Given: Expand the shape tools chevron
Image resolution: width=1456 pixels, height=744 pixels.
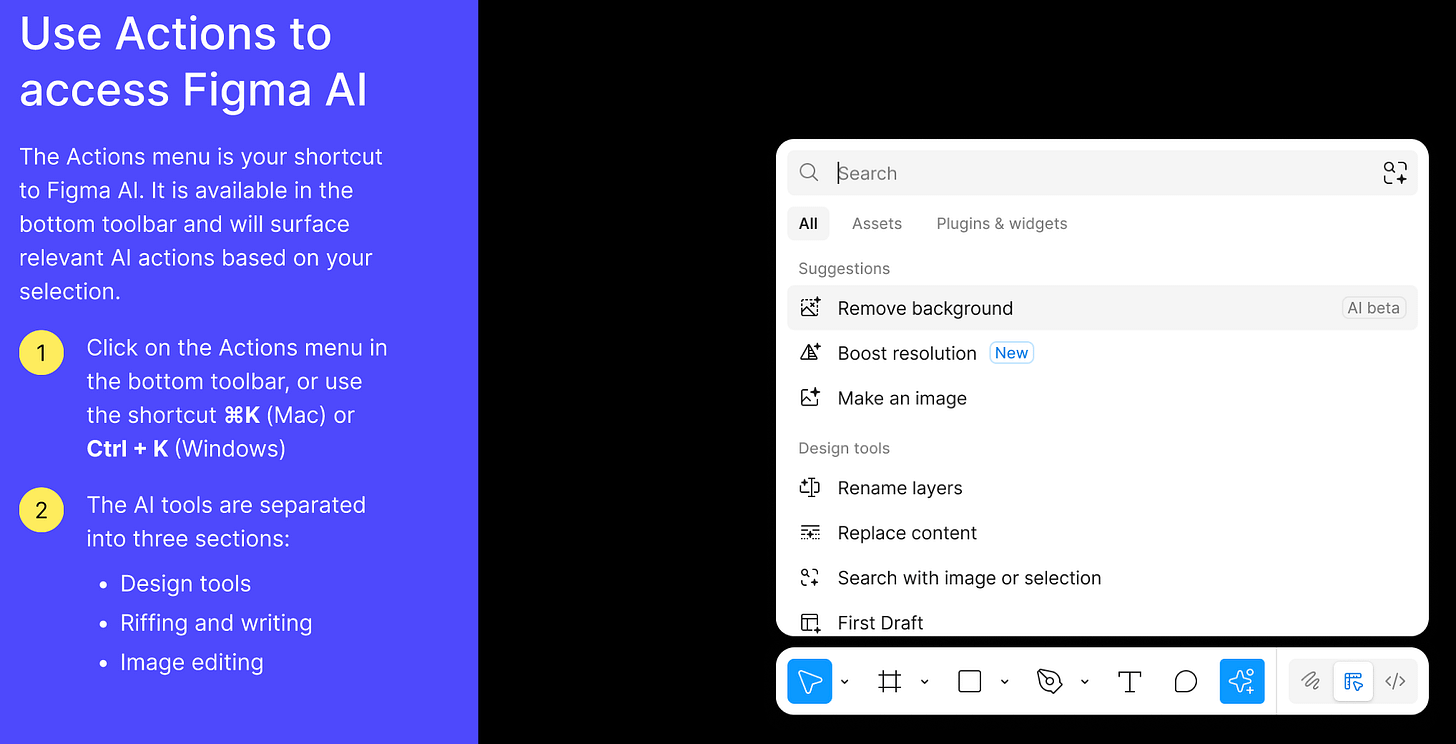Looking at the screenshot, I should point(1005,682).
